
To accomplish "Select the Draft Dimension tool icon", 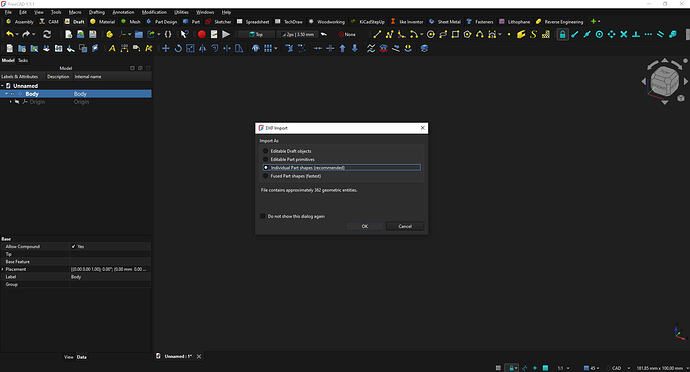I will (x=125, y=48).
